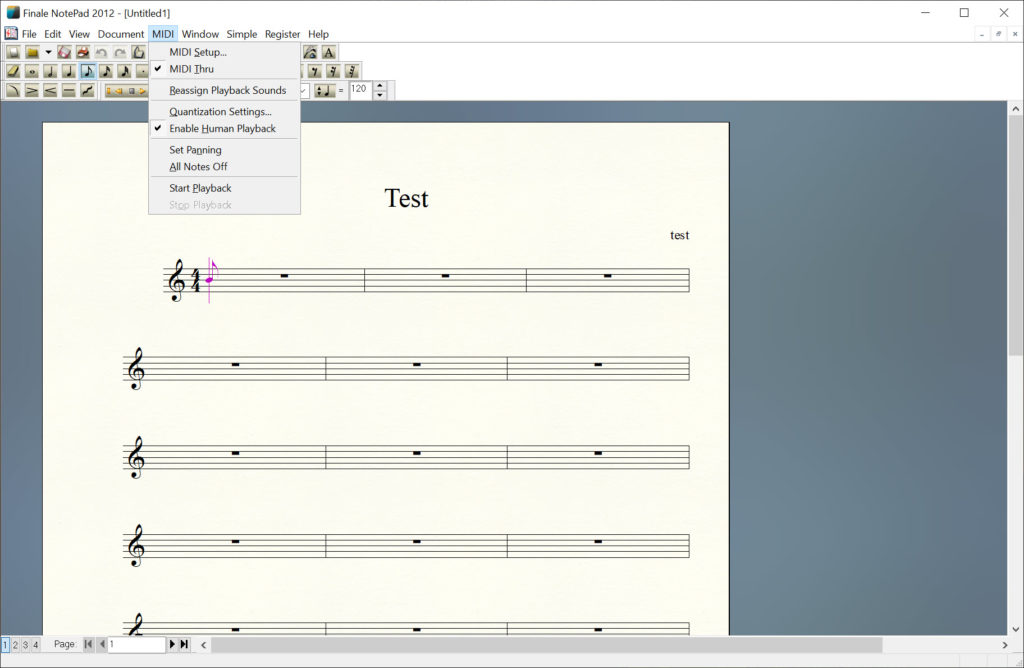This screenshot has height=668, width=1024.
Task: Click the New document toolbar icon
Action: coord(13,52)
